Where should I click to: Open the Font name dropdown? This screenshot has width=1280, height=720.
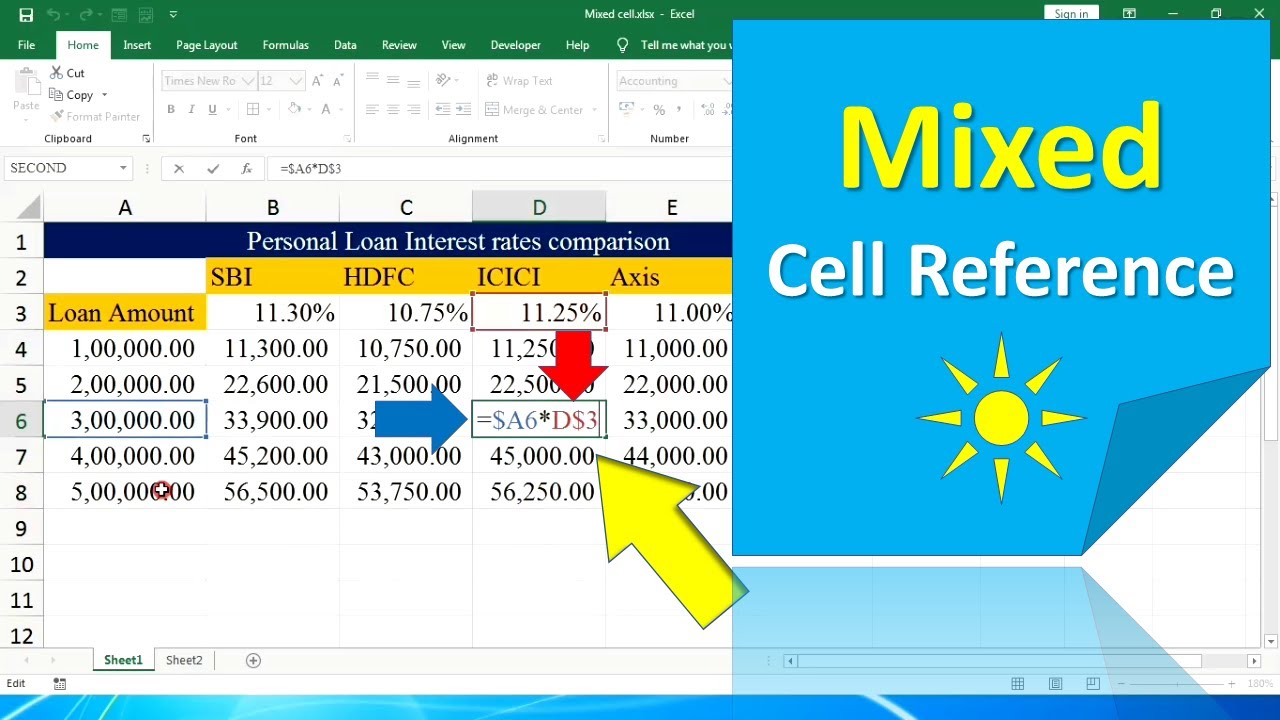coord(246,81)
